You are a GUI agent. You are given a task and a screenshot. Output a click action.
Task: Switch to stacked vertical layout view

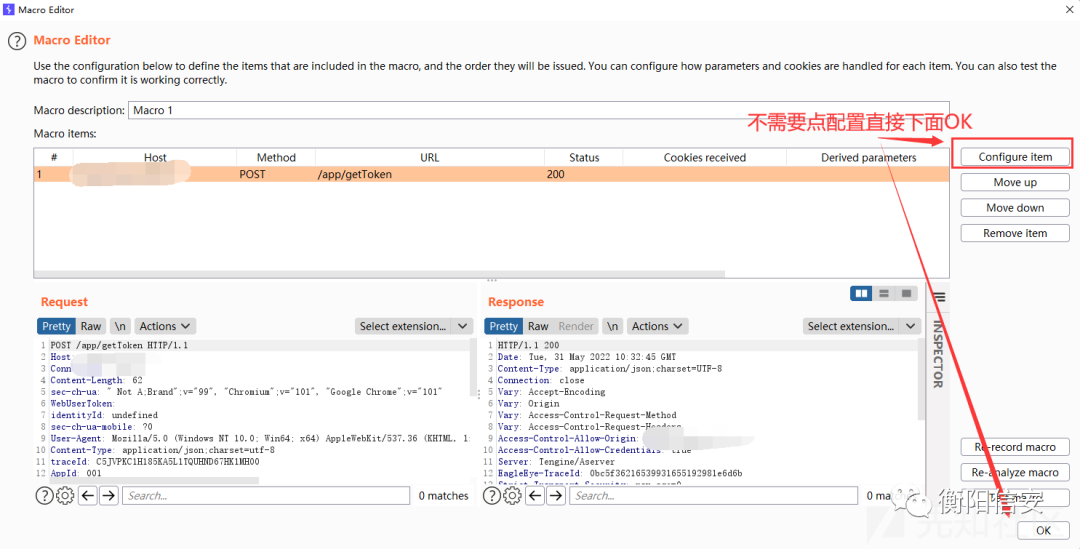tap(883, 293)
